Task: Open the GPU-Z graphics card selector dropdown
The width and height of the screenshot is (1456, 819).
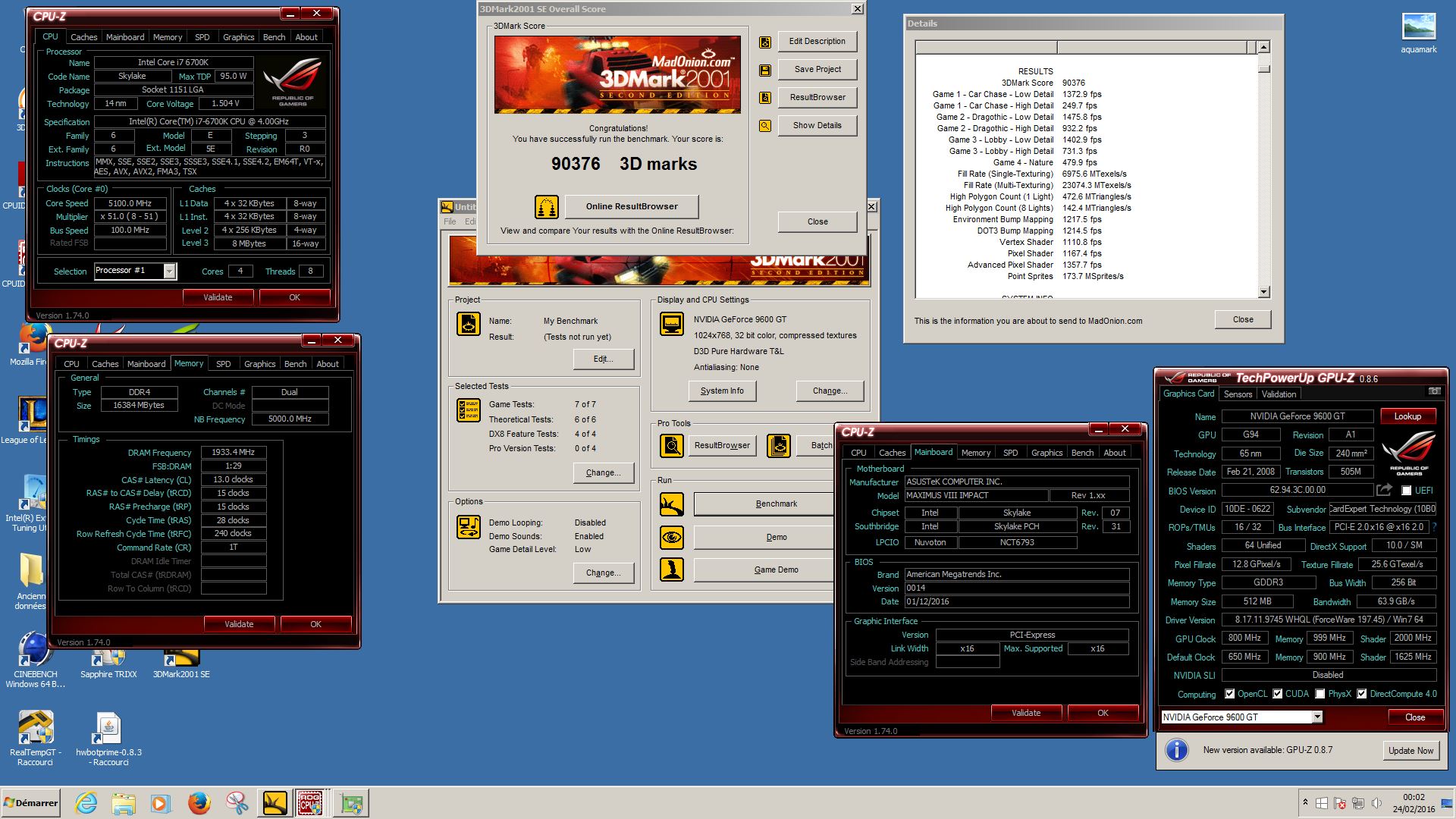Action: point(1317,717)
